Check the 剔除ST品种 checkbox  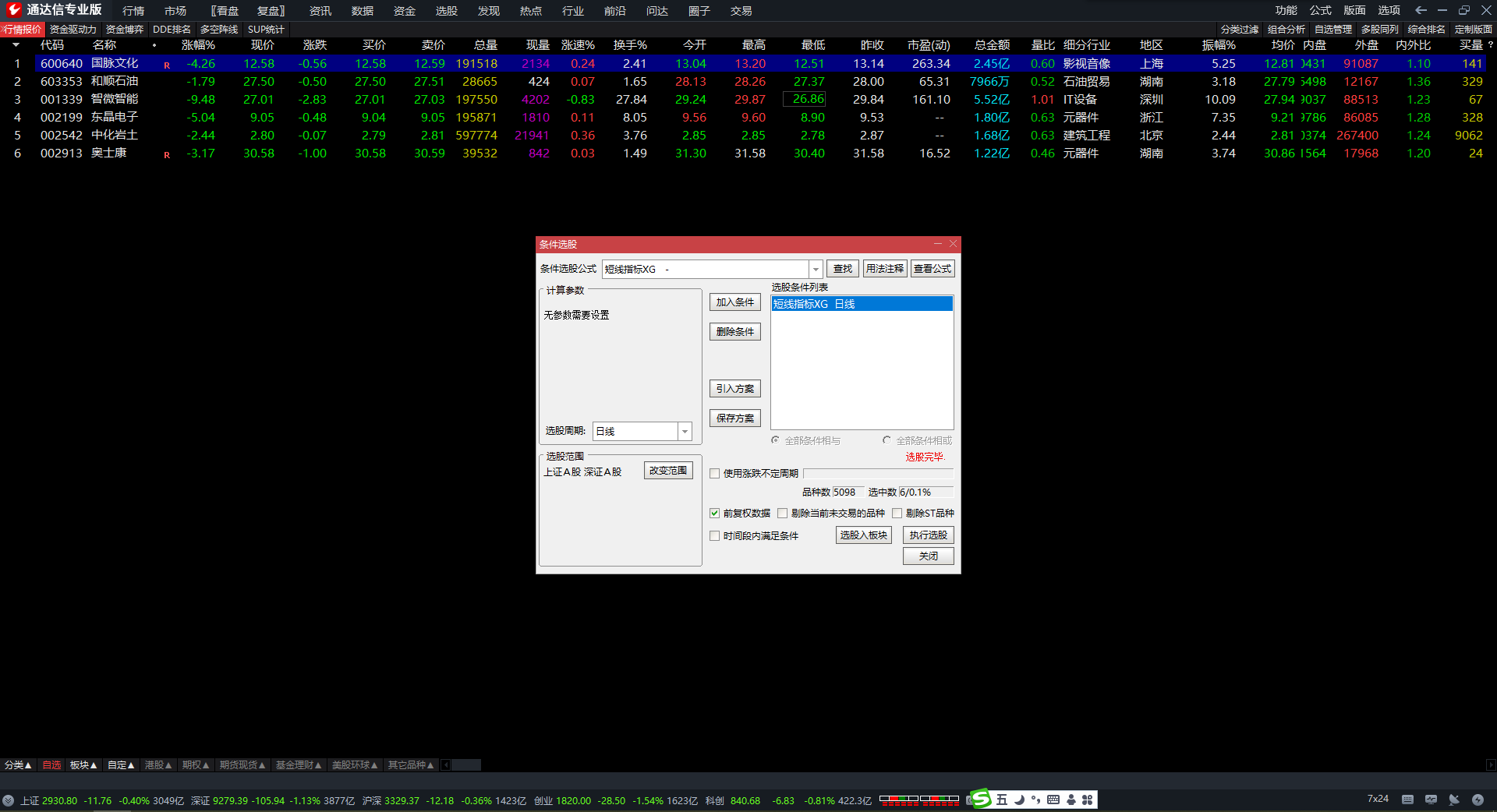897,513
